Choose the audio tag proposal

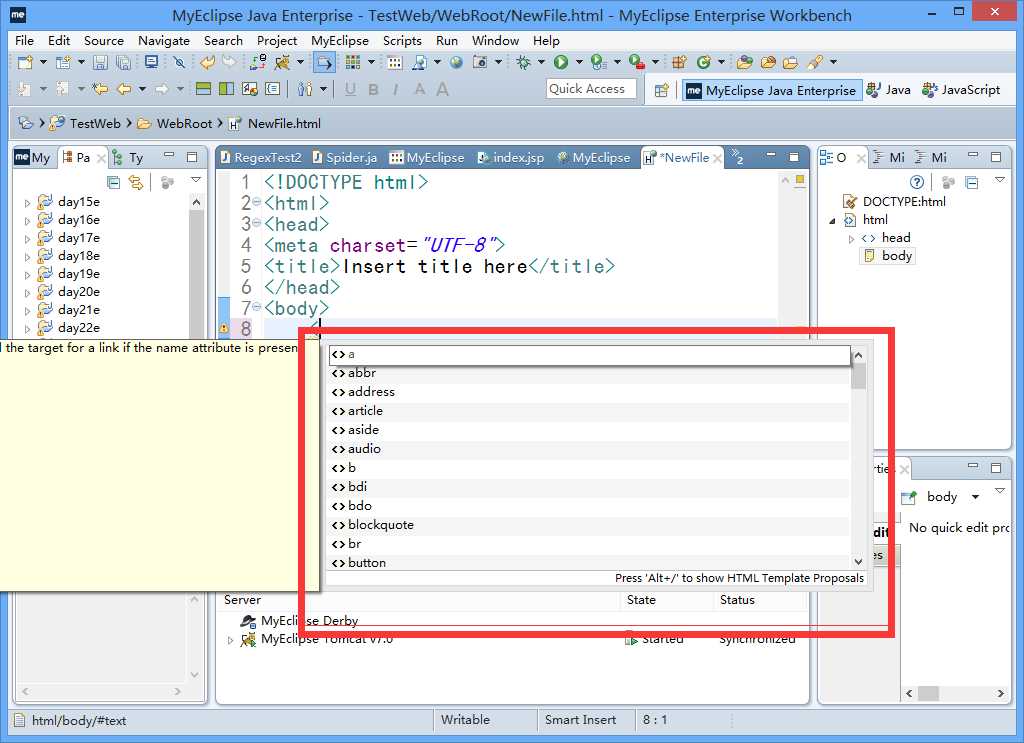(588, 449)
